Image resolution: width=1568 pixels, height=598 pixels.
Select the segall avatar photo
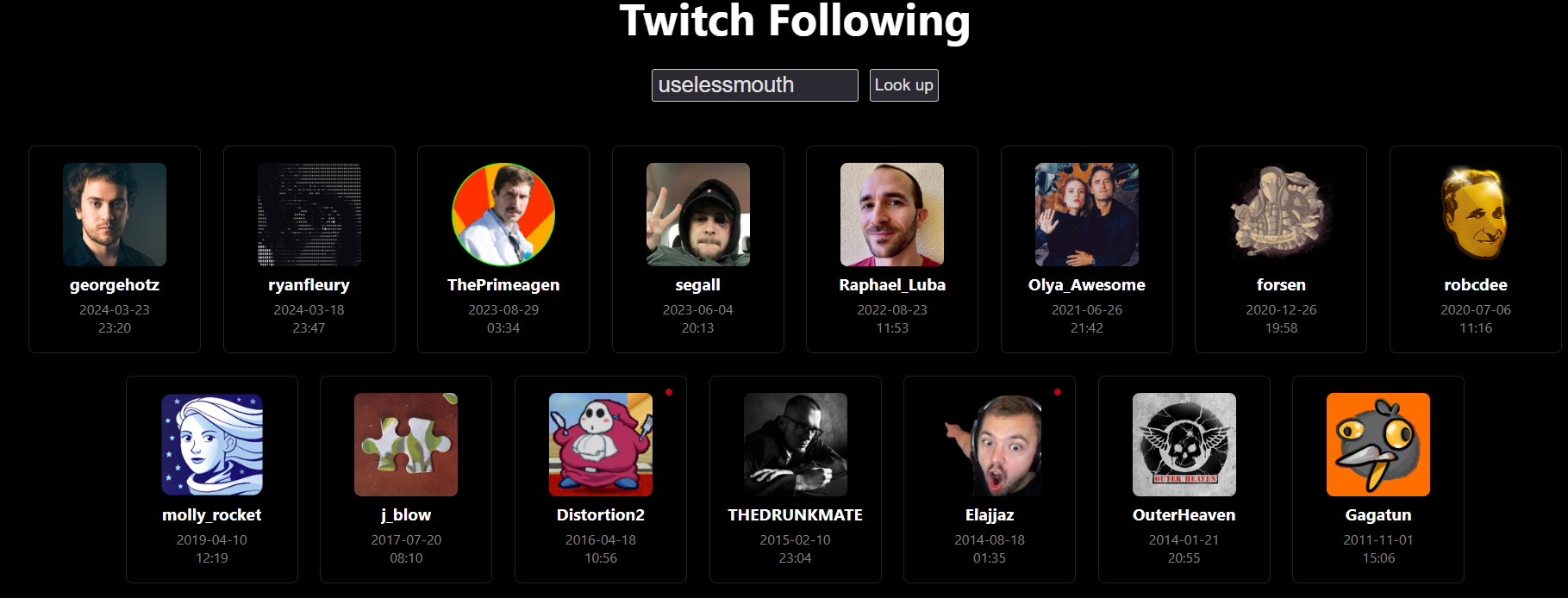698,215
